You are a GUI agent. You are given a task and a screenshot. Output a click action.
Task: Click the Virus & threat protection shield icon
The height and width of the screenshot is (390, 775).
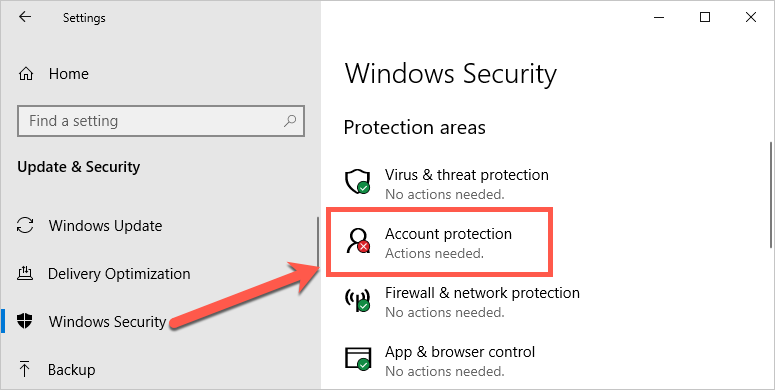pos(357,181)
